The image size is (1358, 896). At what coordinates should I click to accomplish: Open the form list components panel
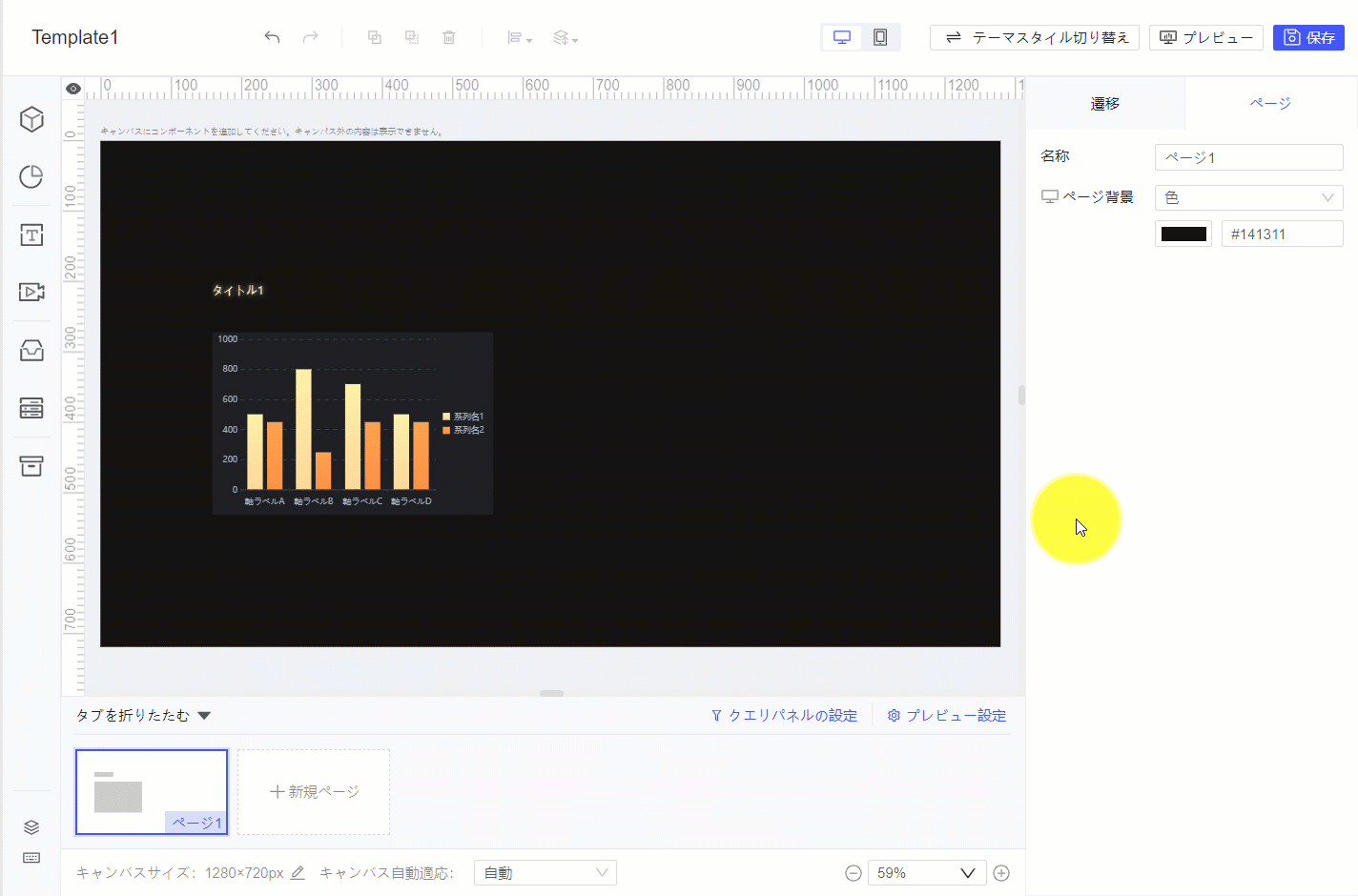31,408
